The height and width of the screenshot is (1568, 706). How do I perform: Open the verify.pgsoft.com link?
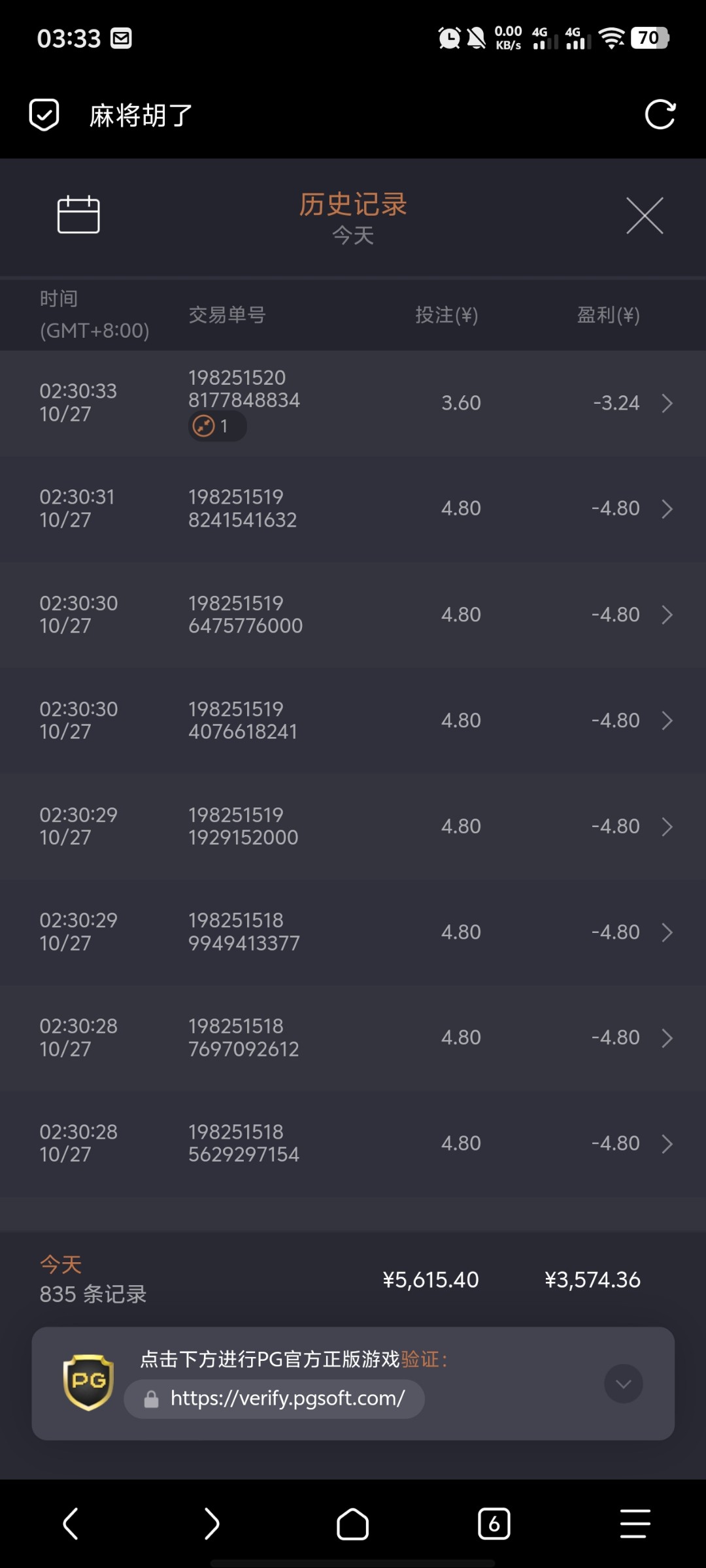(x=288, y=1399)
